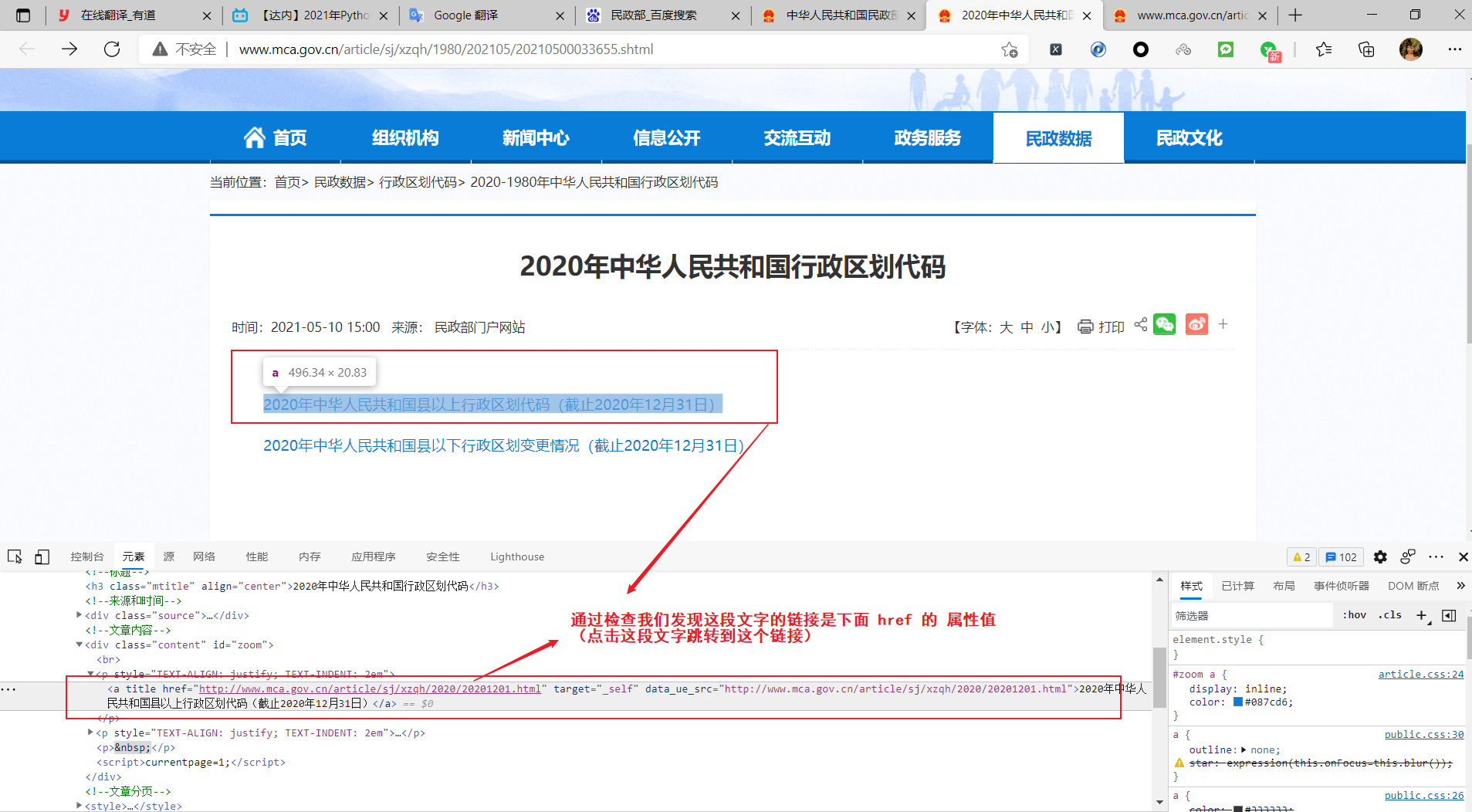Screen dimensions: 1472x812
Task: Click the black circle extension icon
Action: 1141,49
